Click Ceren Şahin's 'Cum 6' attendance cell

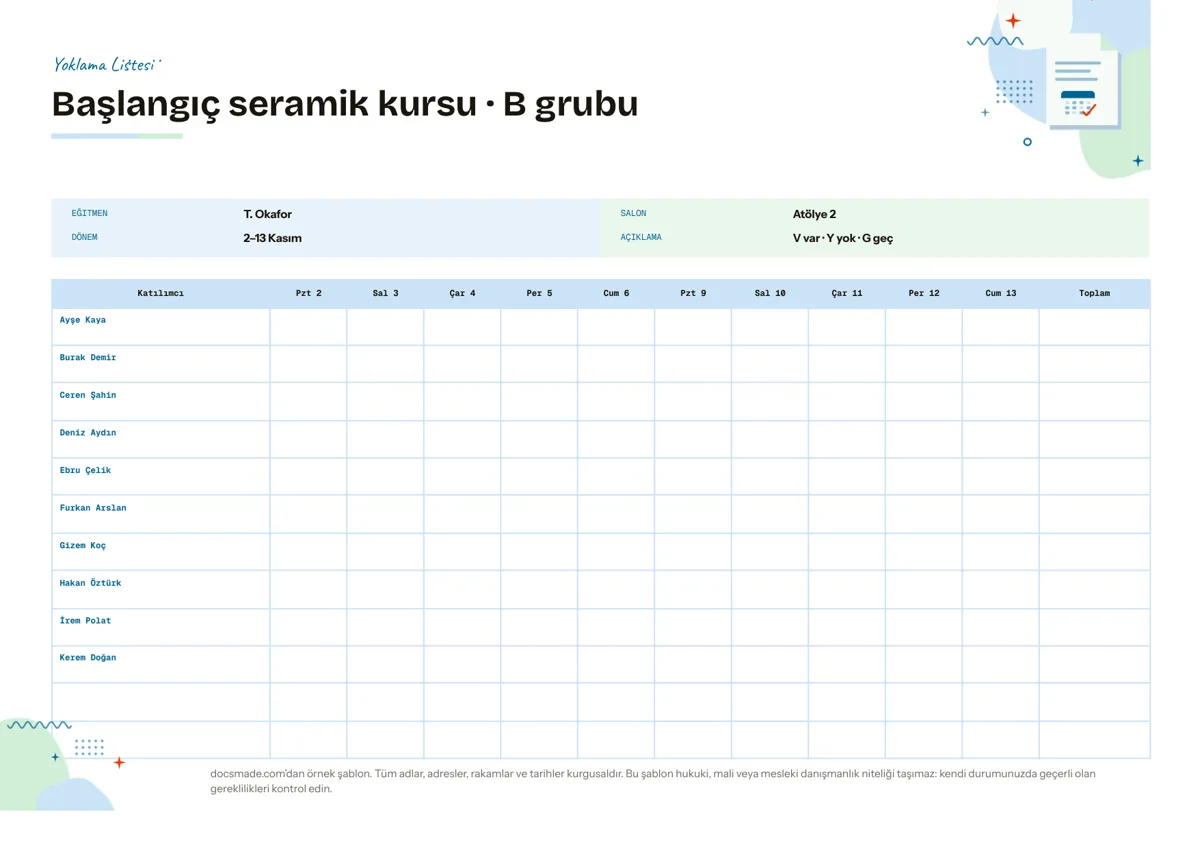click(616, 402)
